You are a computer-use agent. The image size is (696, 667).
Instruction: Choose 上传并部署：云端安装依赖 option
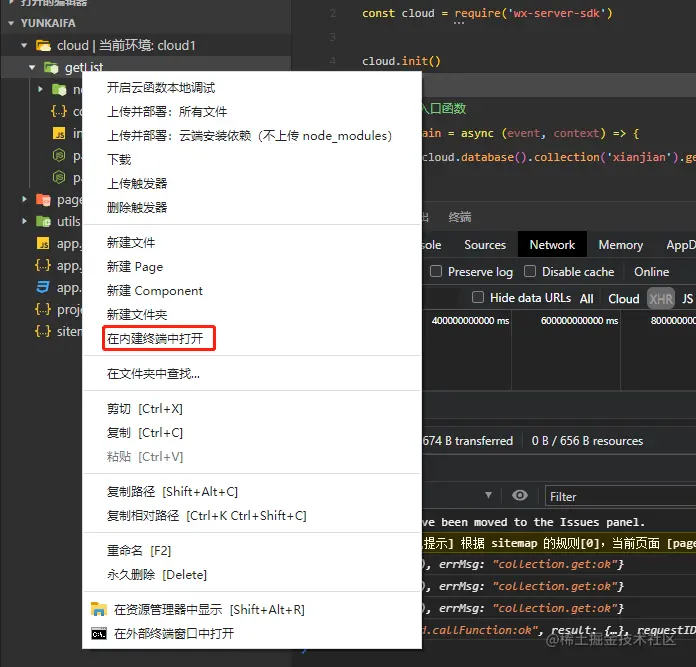(252, 136)
